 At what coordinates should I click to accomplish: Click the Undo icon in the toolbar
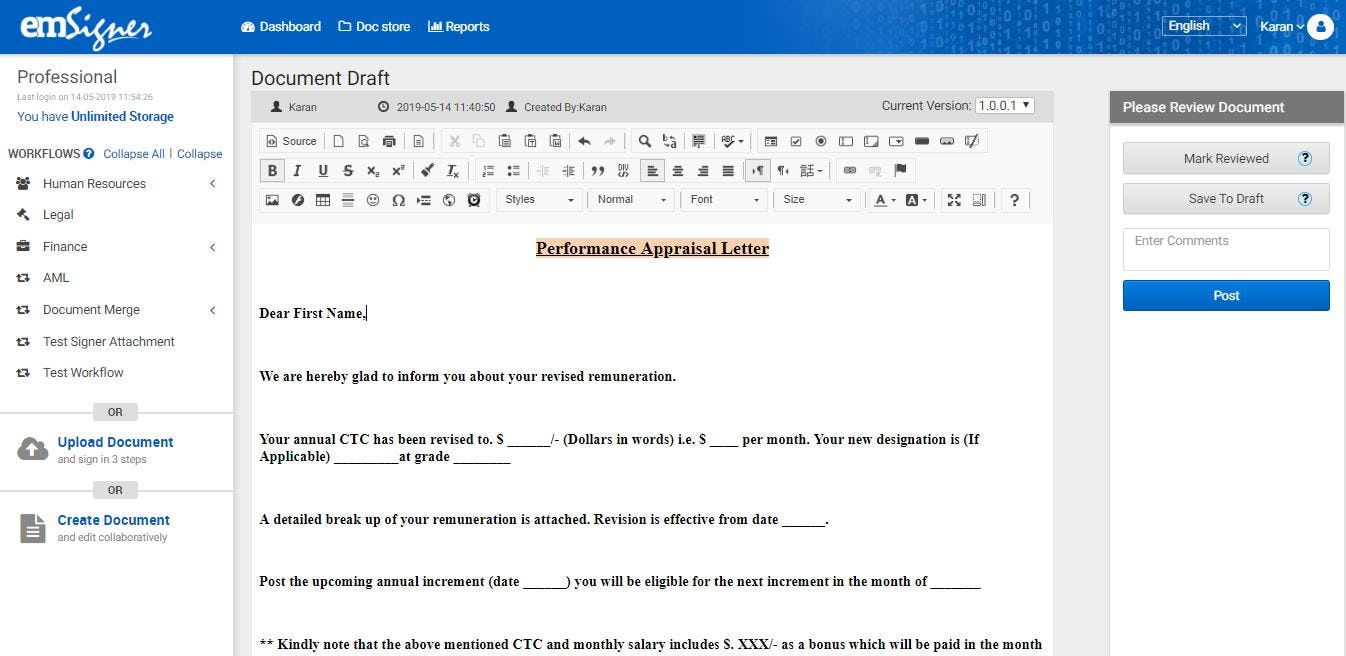[585, 141]
